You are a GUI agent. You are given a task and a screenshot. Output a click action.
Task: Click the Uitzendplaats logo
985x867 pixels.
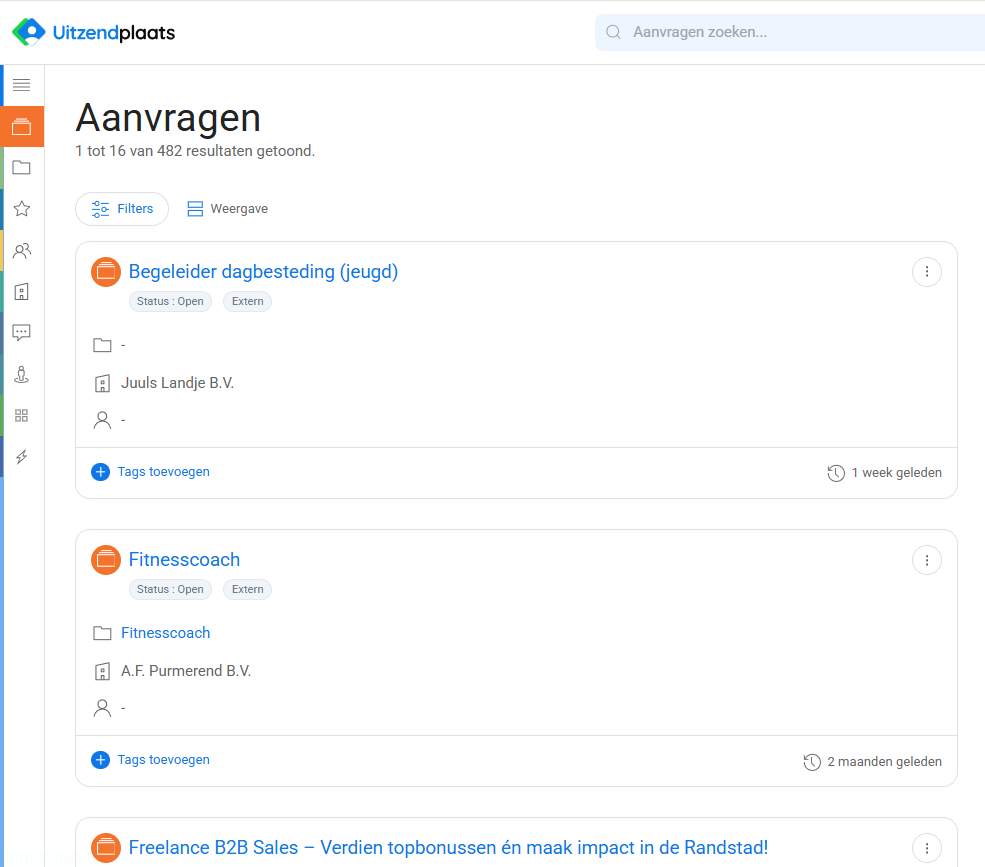point(93,33)
